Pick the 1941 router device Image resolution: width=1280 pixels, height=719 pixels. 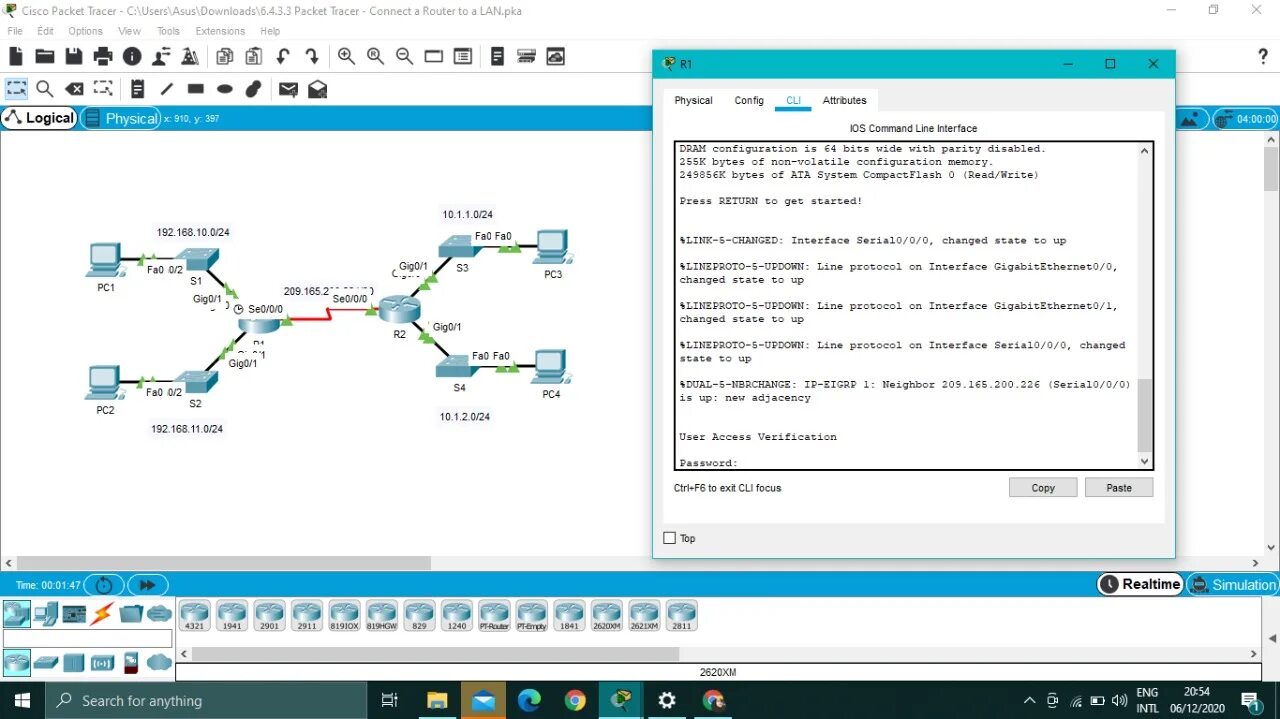[232, 616]
